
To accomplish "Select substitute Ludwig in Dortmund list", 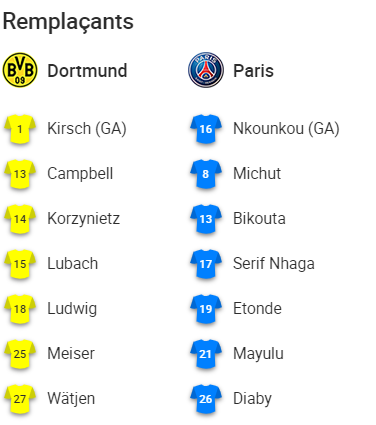I will pos(72,309).
